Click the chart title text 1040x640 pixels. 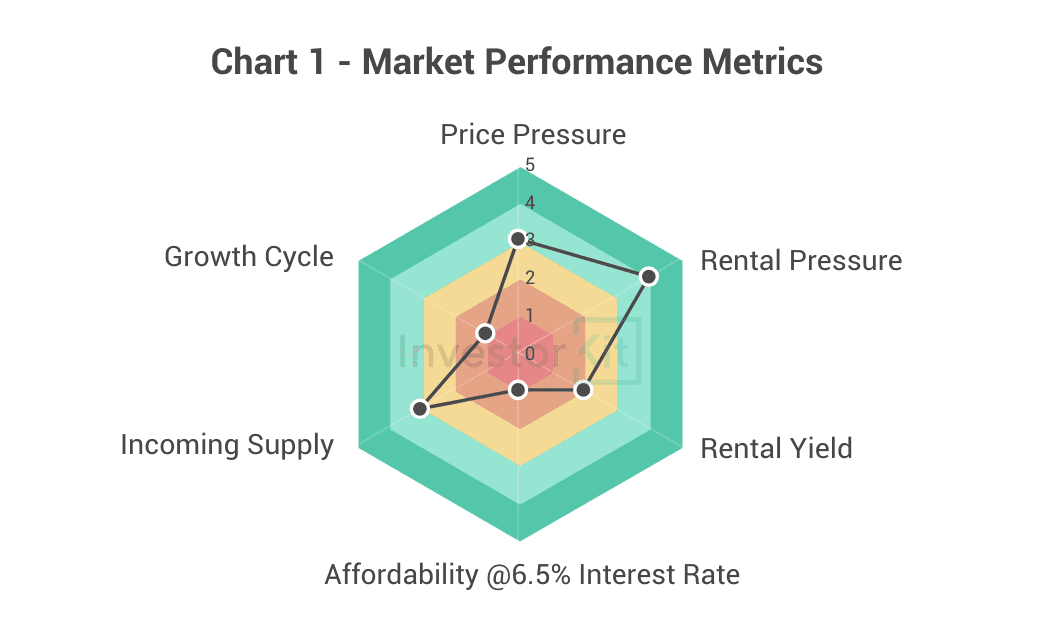[x=517, y=62]
